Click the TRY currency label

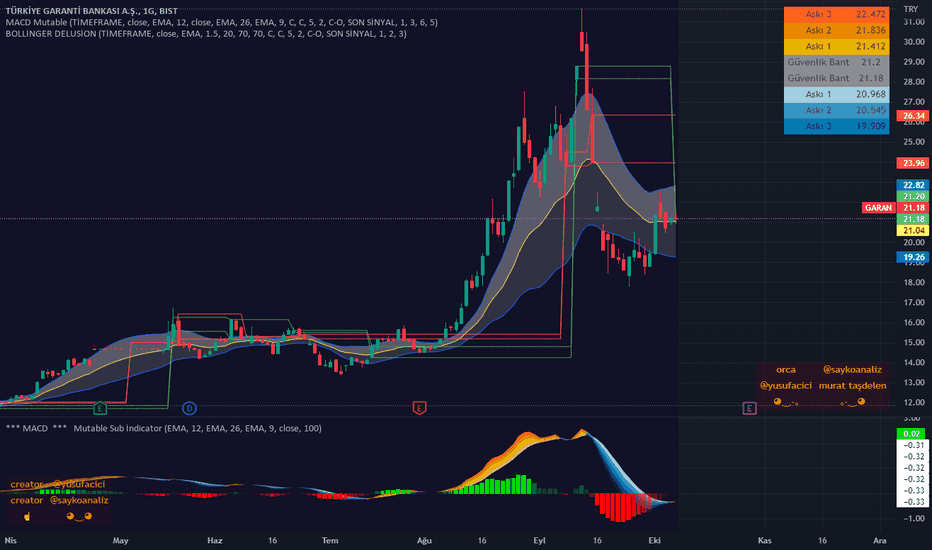[x=911, y=9]
